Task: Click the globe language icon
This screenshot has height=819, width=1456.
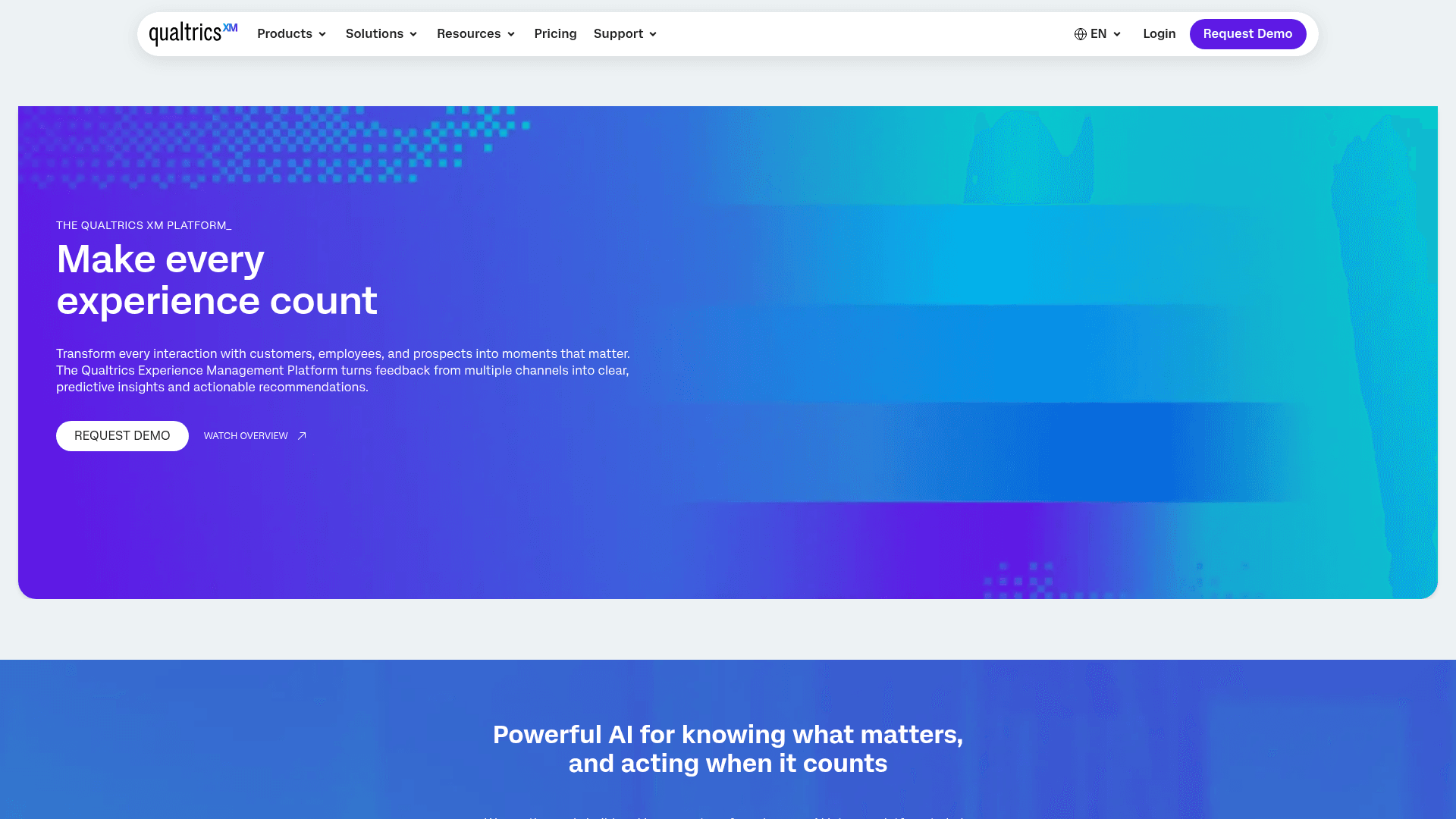Action: pos(1081,34)
